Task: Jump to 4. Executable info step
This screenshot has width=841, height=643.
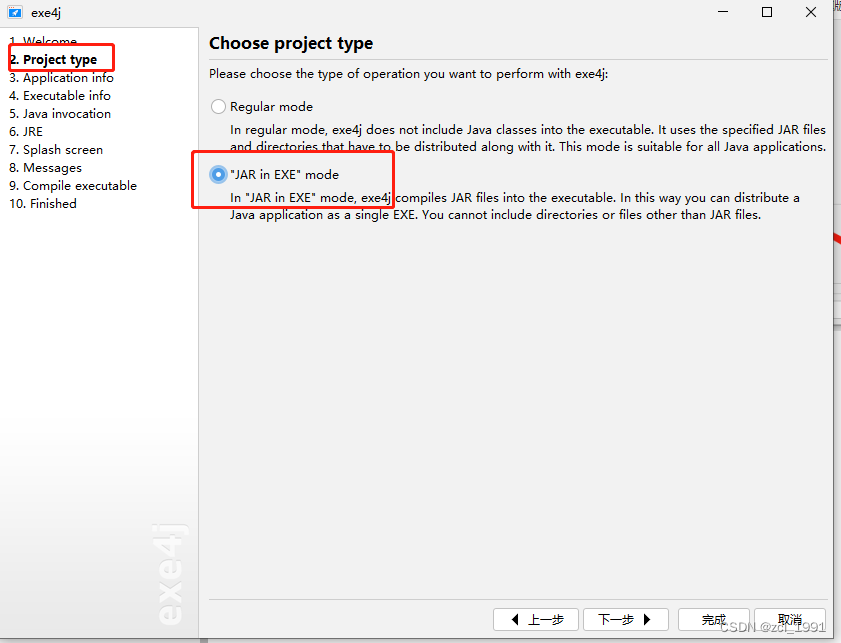Action: [60, 95]
